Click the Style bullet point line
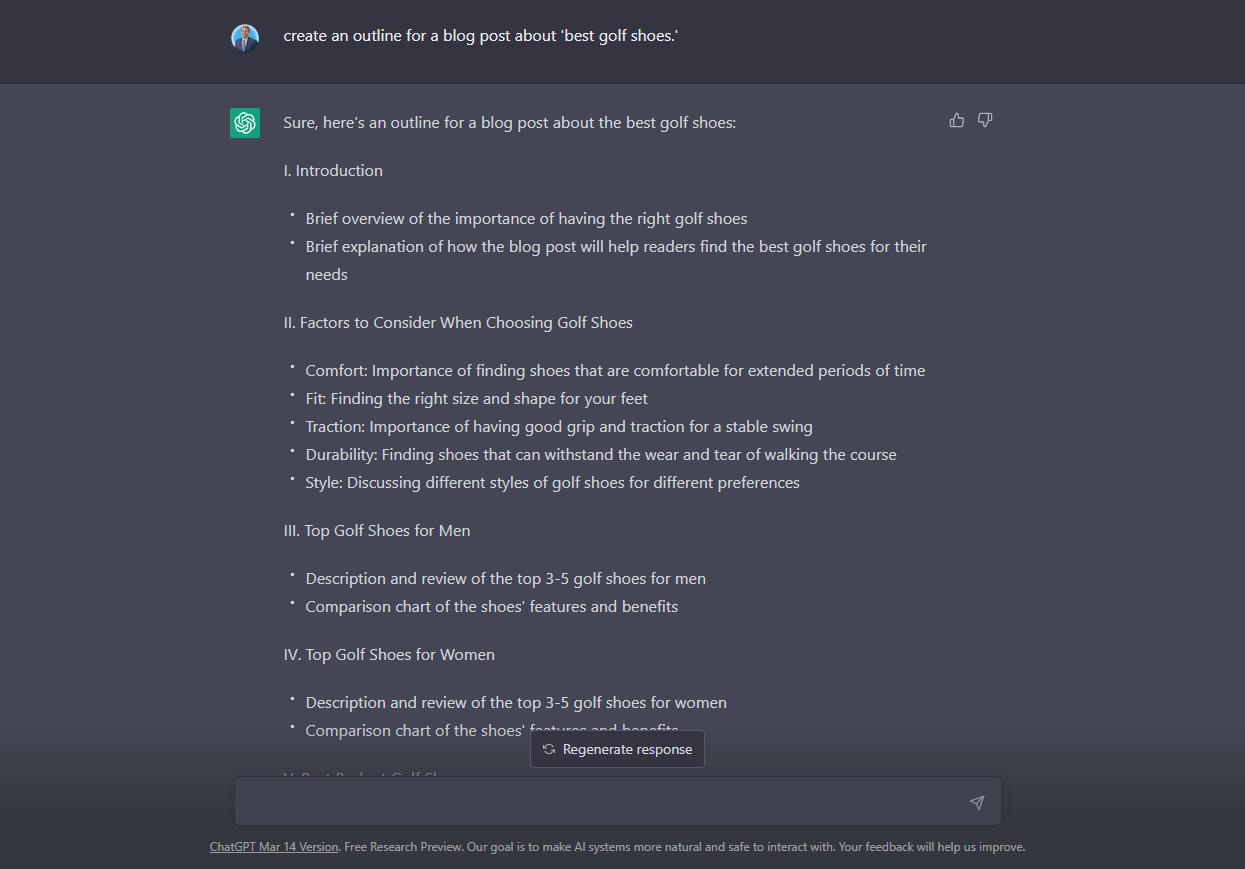This screenshot has width=1245, height=869. click(552, 483)
